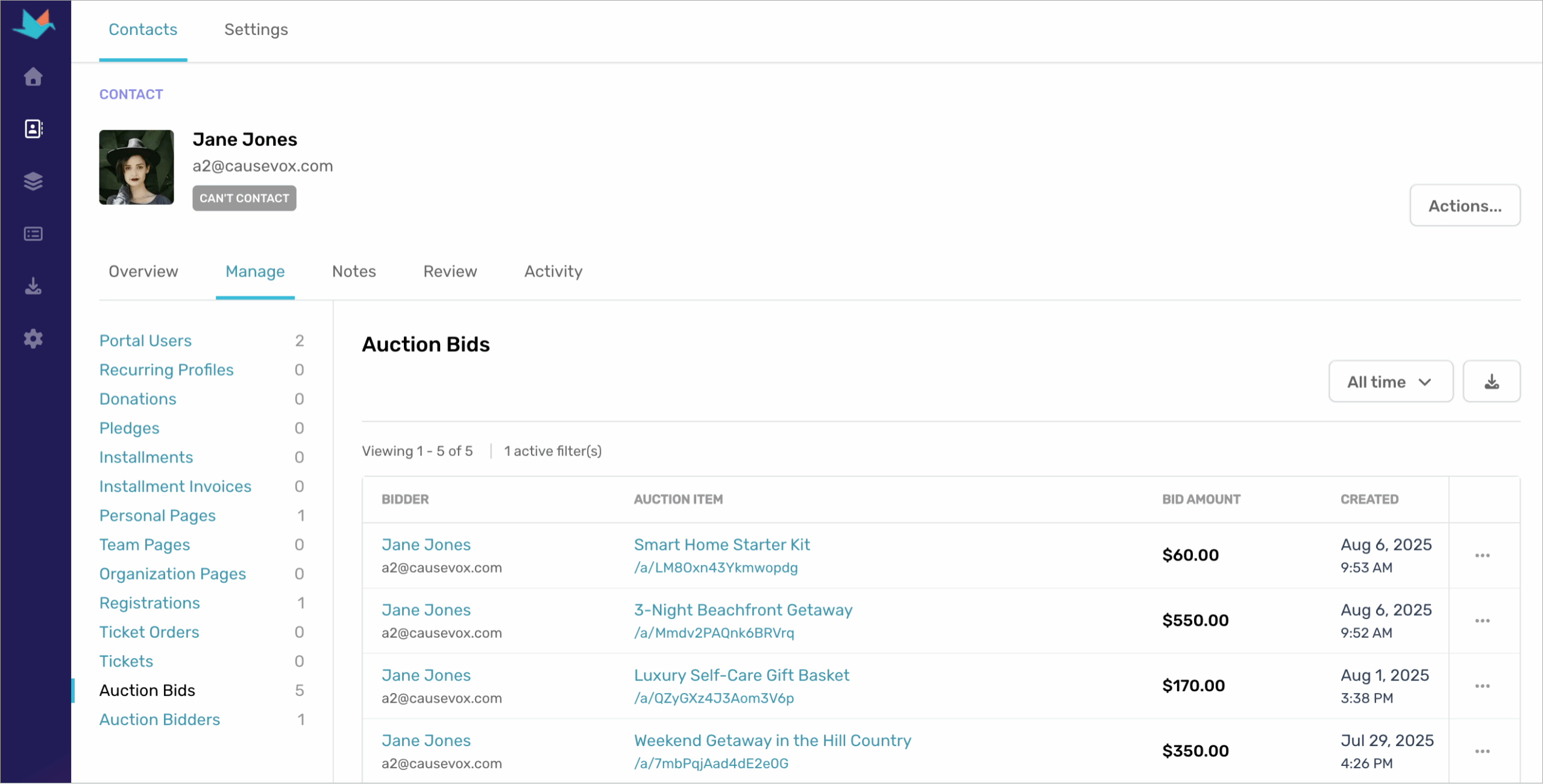Select Donations in side list

pyautogui.click(x=138, y=399)
